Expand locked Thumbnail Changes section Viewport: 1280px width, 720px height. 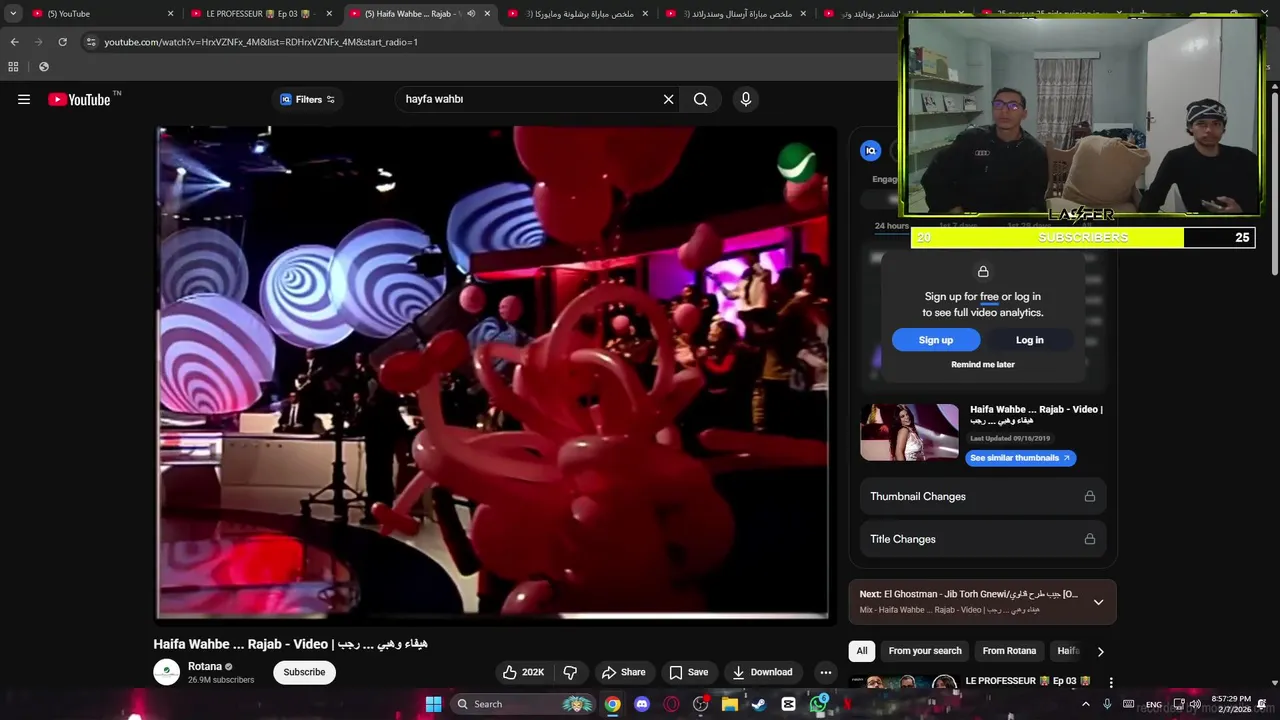983,496
